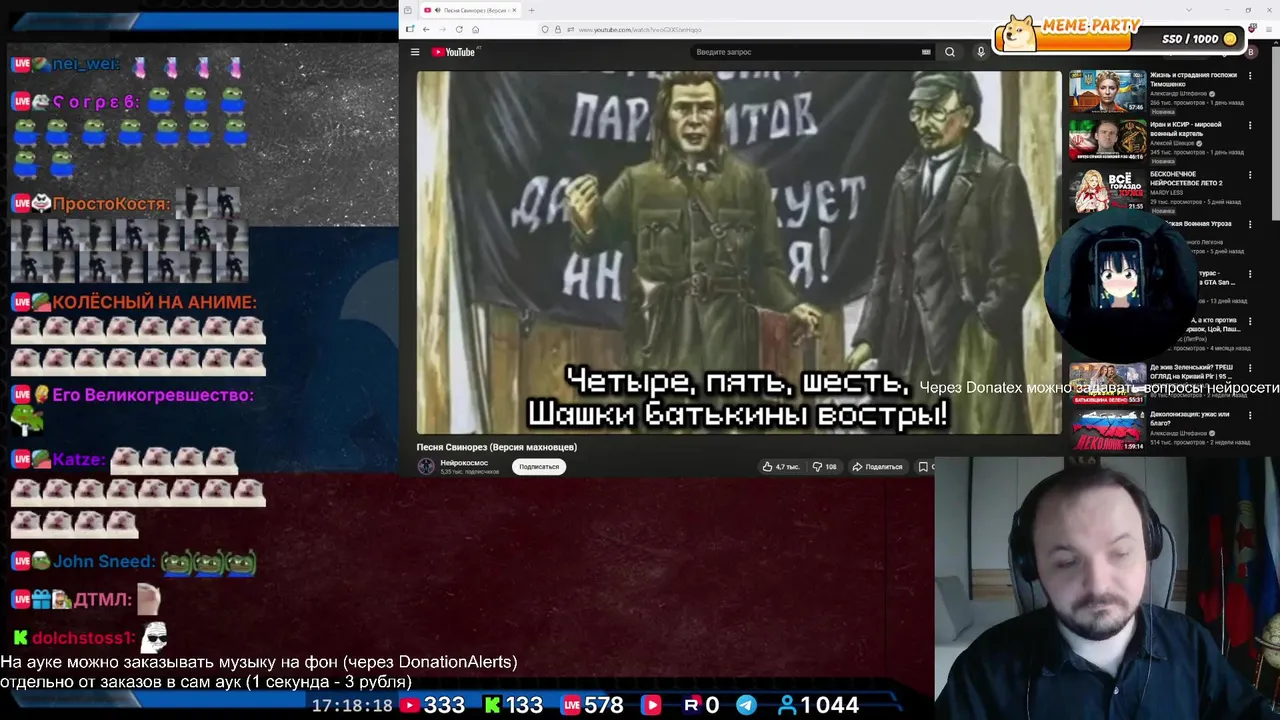The height and width of the screenshot is (720, 1280).
Task: Open 'БЕСКОНЕЧНОЕ НЕЙРОСЕТЕВОЕ ЛЕТО 2' thumbnail
Action: (x=1107, y=190)
